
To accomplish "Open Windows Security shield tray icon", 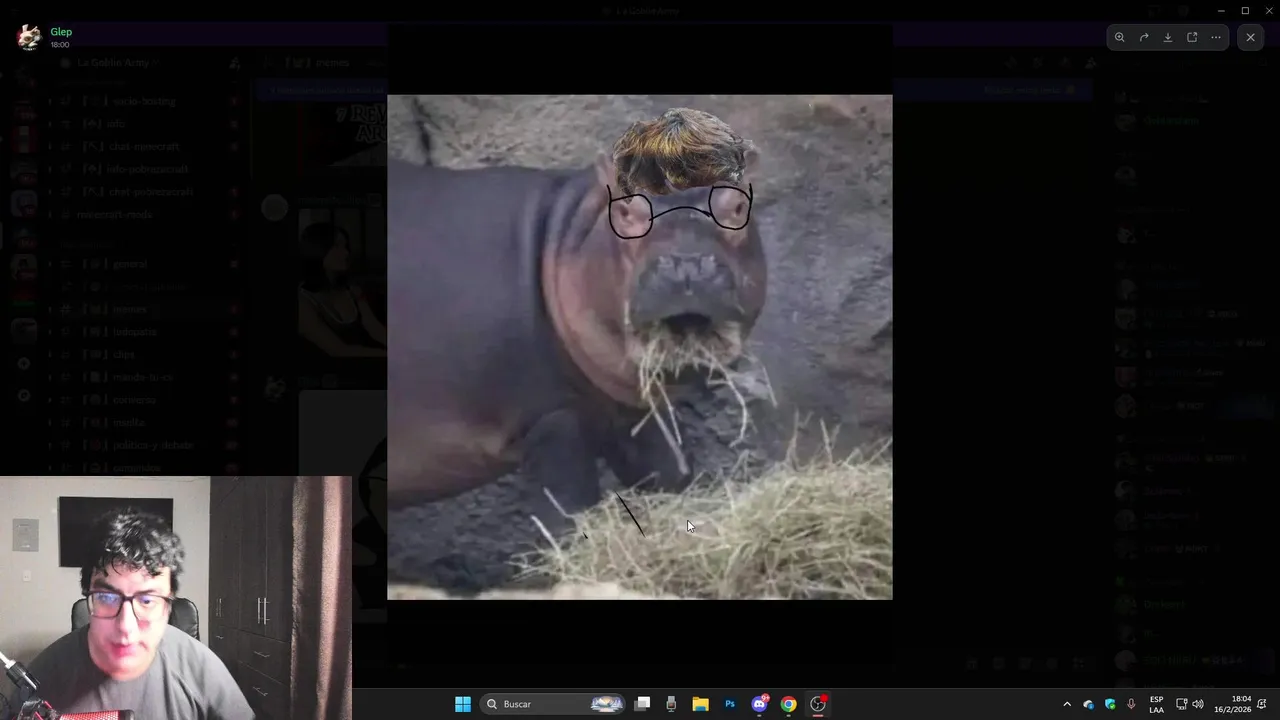I will point(1110,704).
